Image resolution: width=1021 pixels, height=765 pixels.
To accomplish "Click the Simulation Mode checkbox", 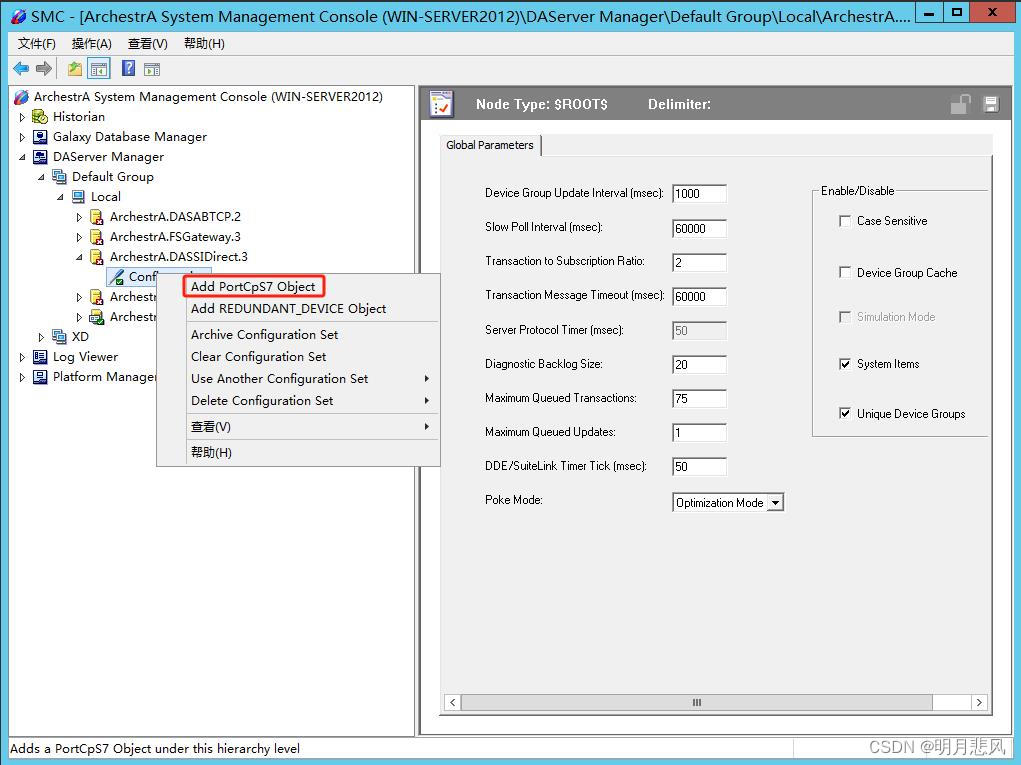I will point(845,316).
